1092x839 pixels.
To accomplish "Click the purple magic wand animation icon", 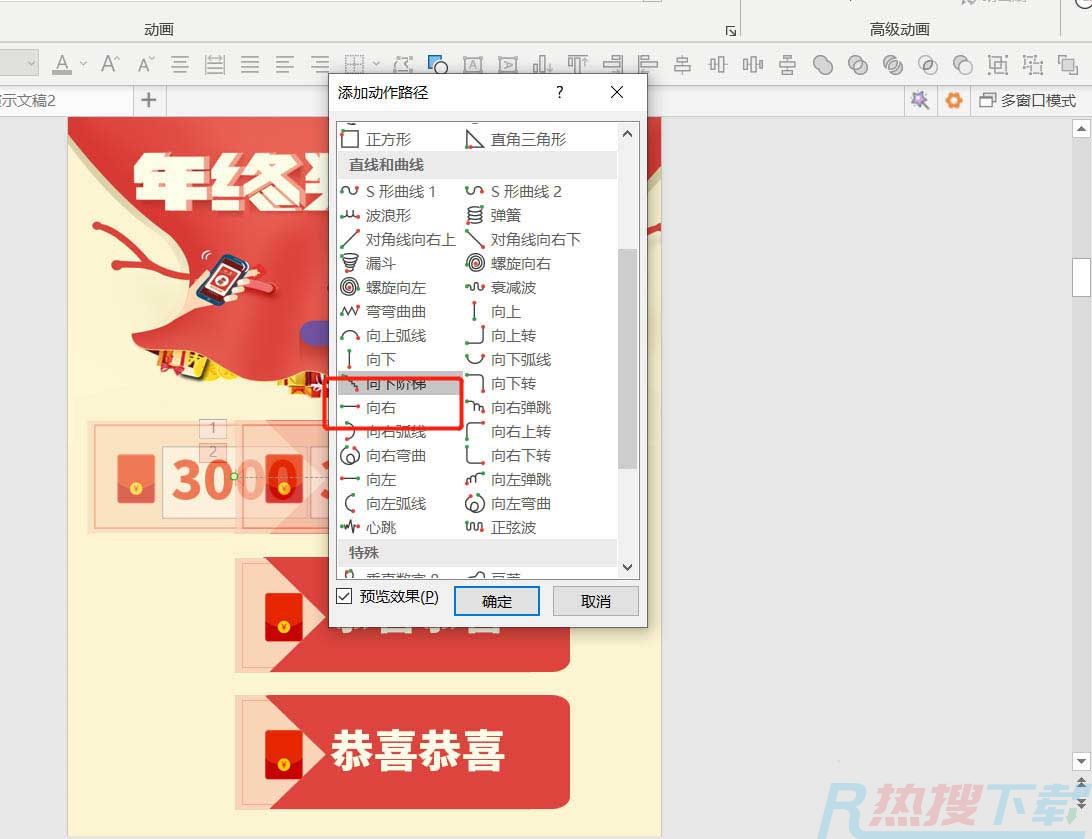I will pyautogui.click(x=919, y=100).
